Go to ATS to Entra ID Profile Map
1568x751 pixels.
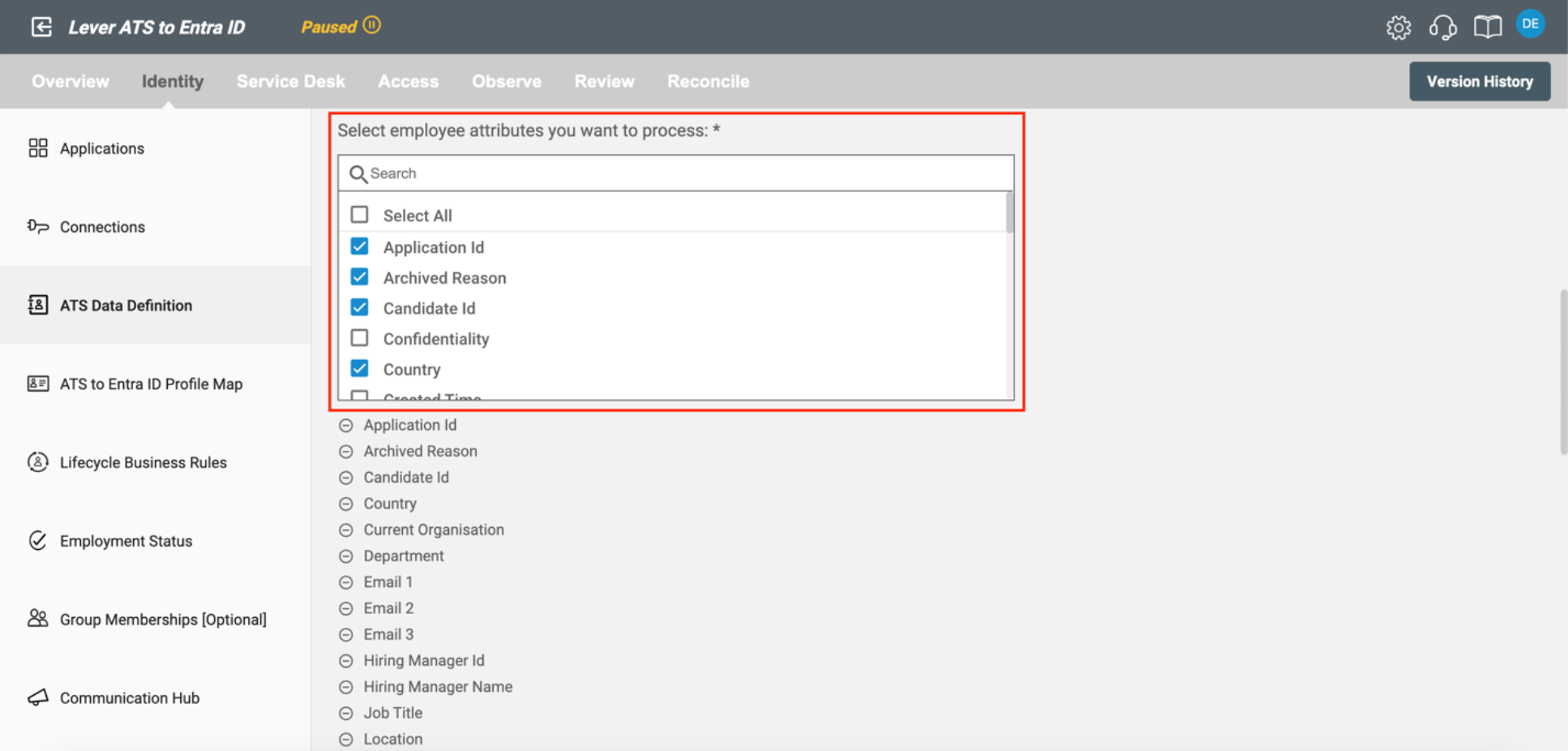click(x=151, y=384)
